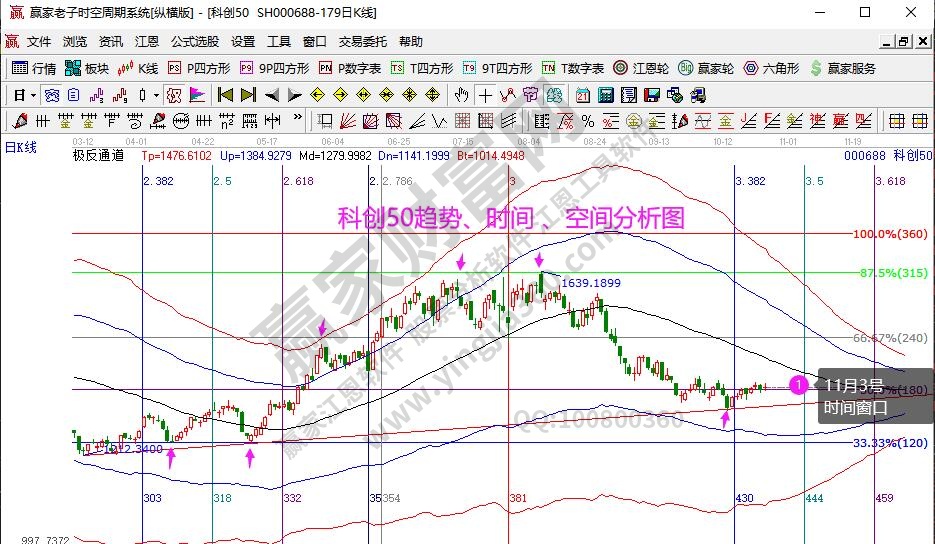Image resolution: width=935 pixels, height=544 pixels.
Task: Click the 87.5%(315) level label
Action: click(894, 273)
